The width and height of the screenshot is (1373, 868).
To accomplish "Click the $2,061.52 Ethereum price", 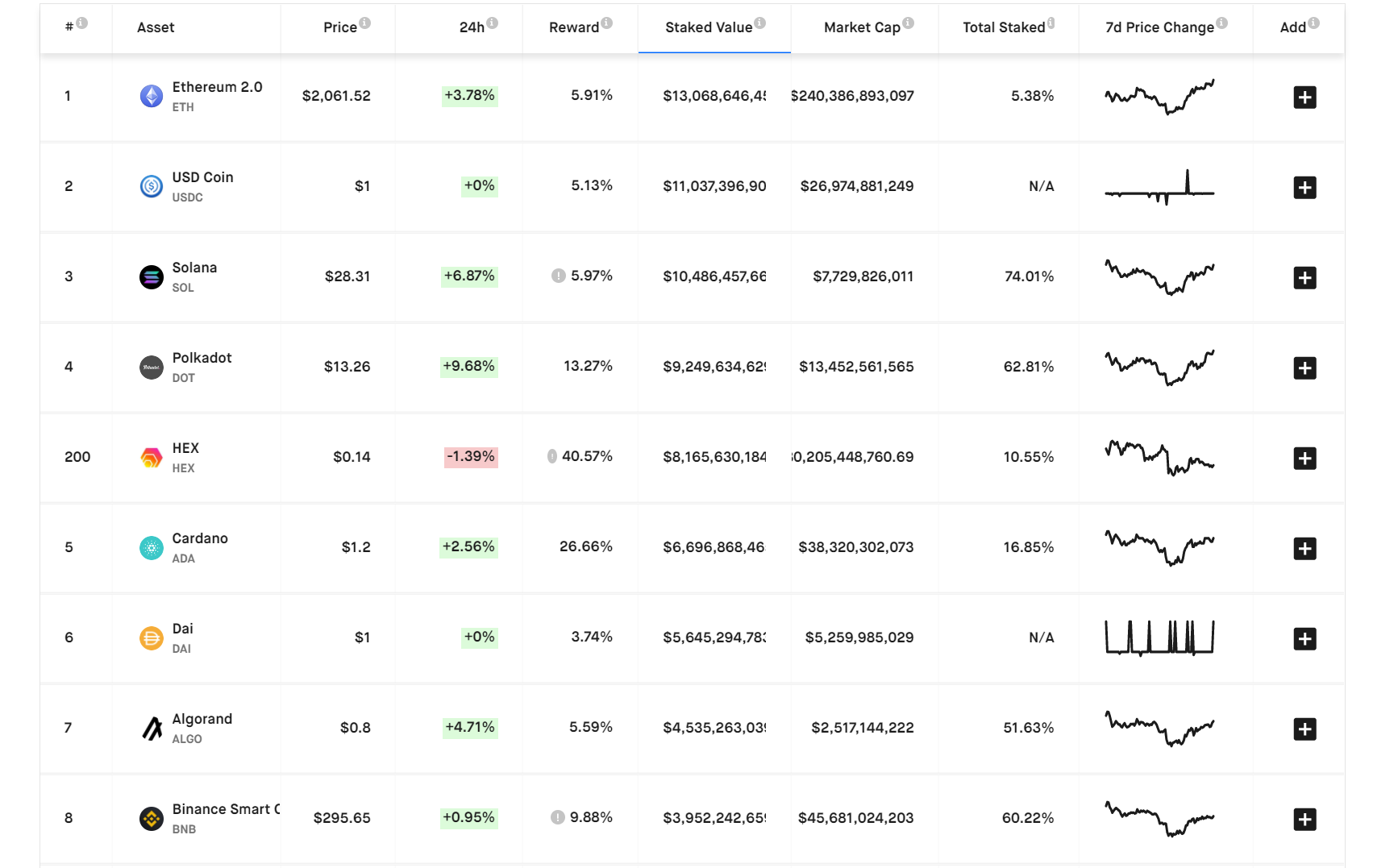I will pos(336,96).
